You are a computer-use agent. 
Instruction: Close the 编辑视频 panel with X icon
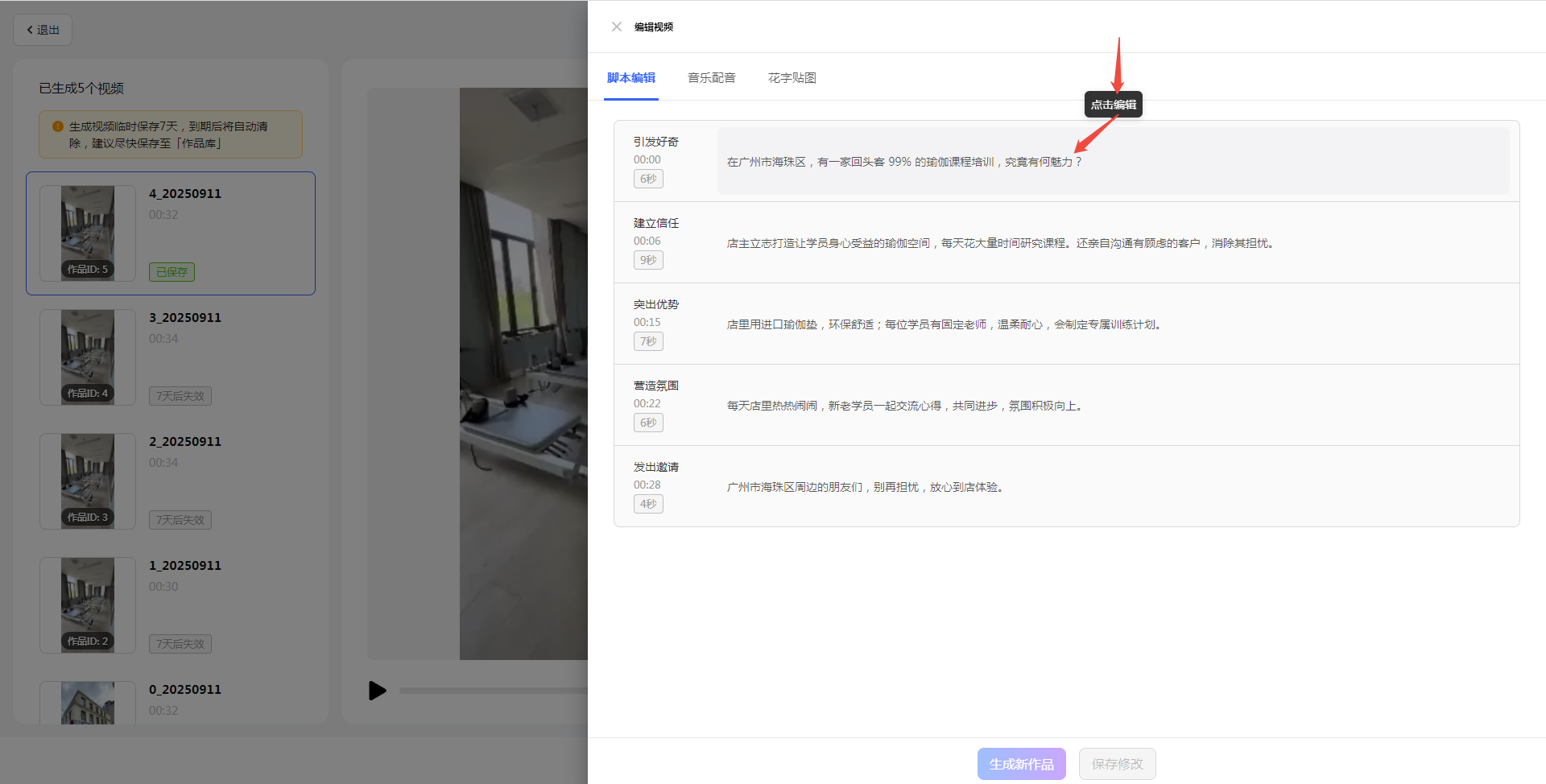point(617,27)
